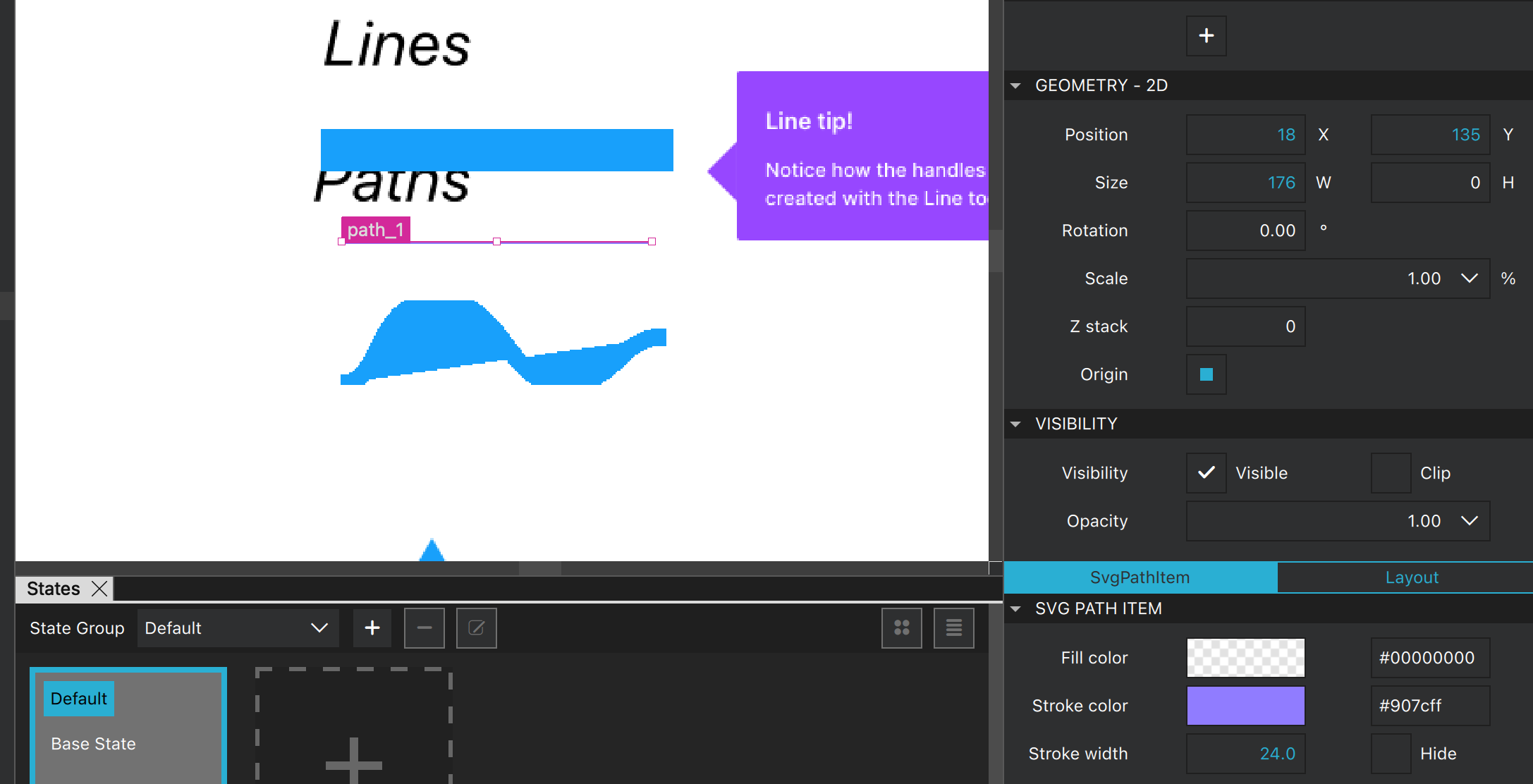Image resolution: width=1533 pixels, height=784 pixels.
Task: Switch states panel to list view
Action: point(953,627)
